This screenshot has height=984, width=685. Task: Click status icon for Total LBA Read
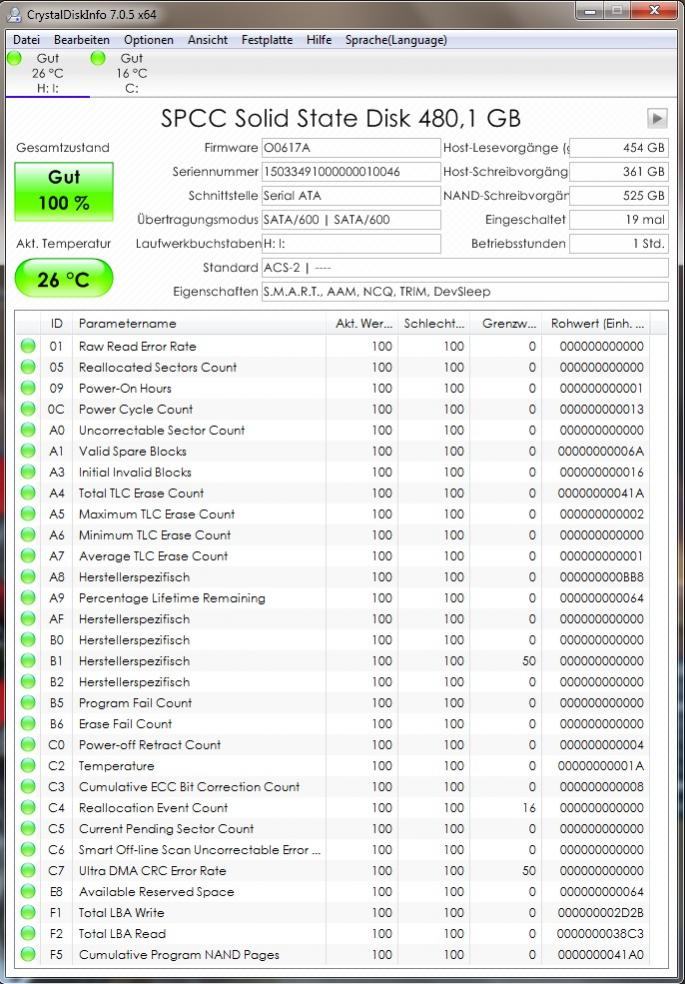28,934
